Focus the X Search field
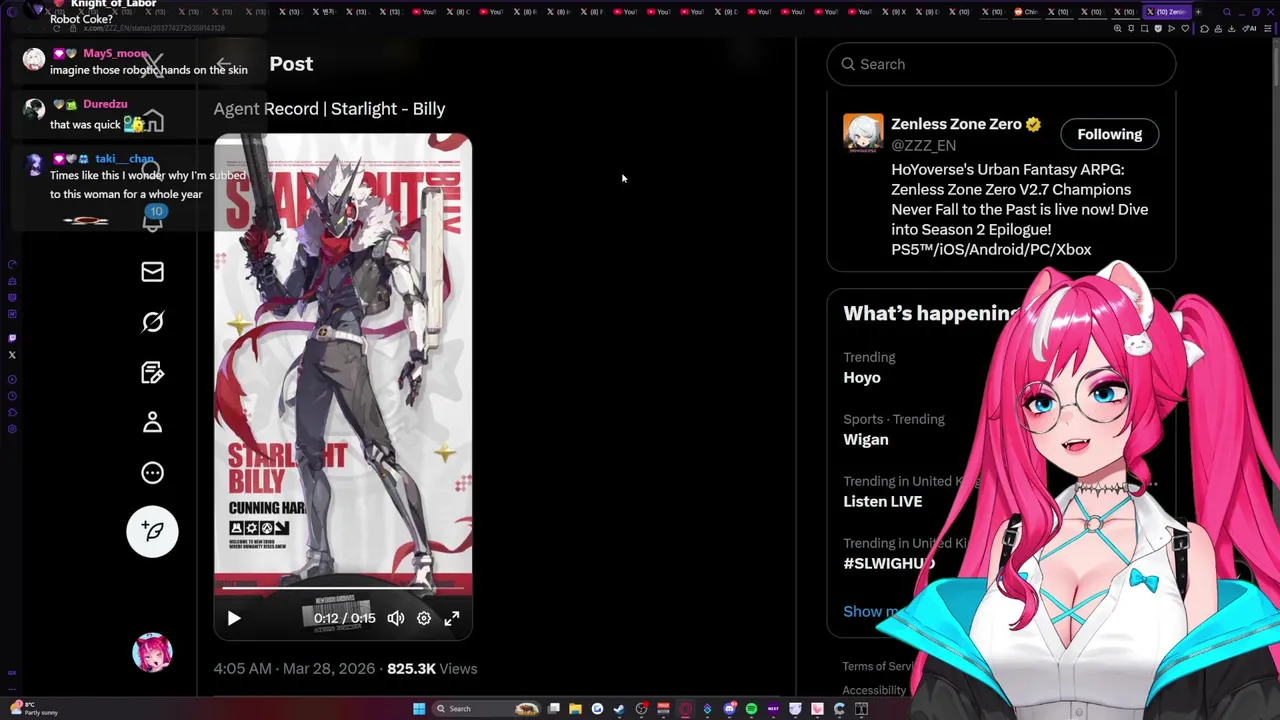Screen dimensions: 1280x720 click(1001, 64)
